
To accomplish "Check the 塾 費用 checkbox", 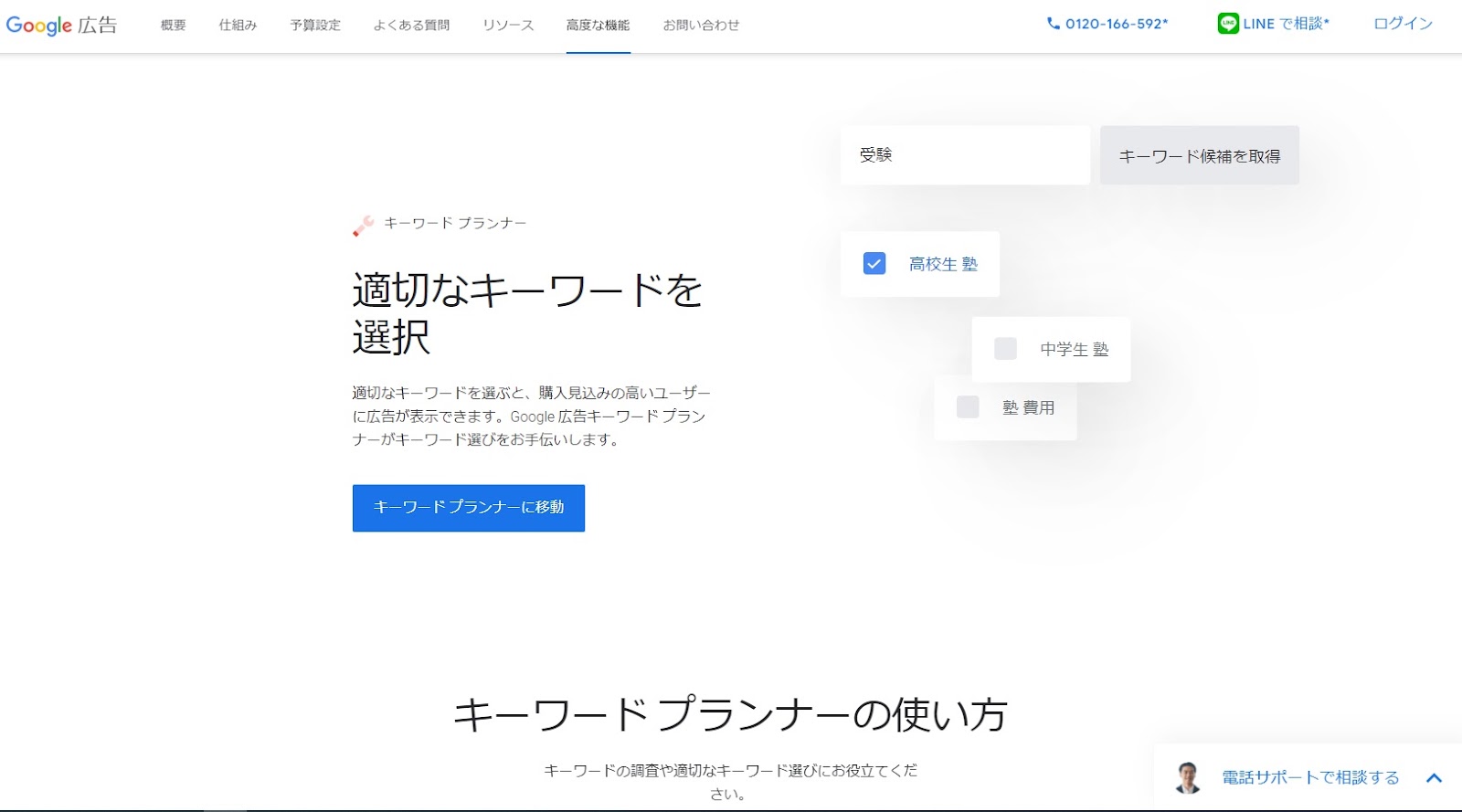I will 968,407.
